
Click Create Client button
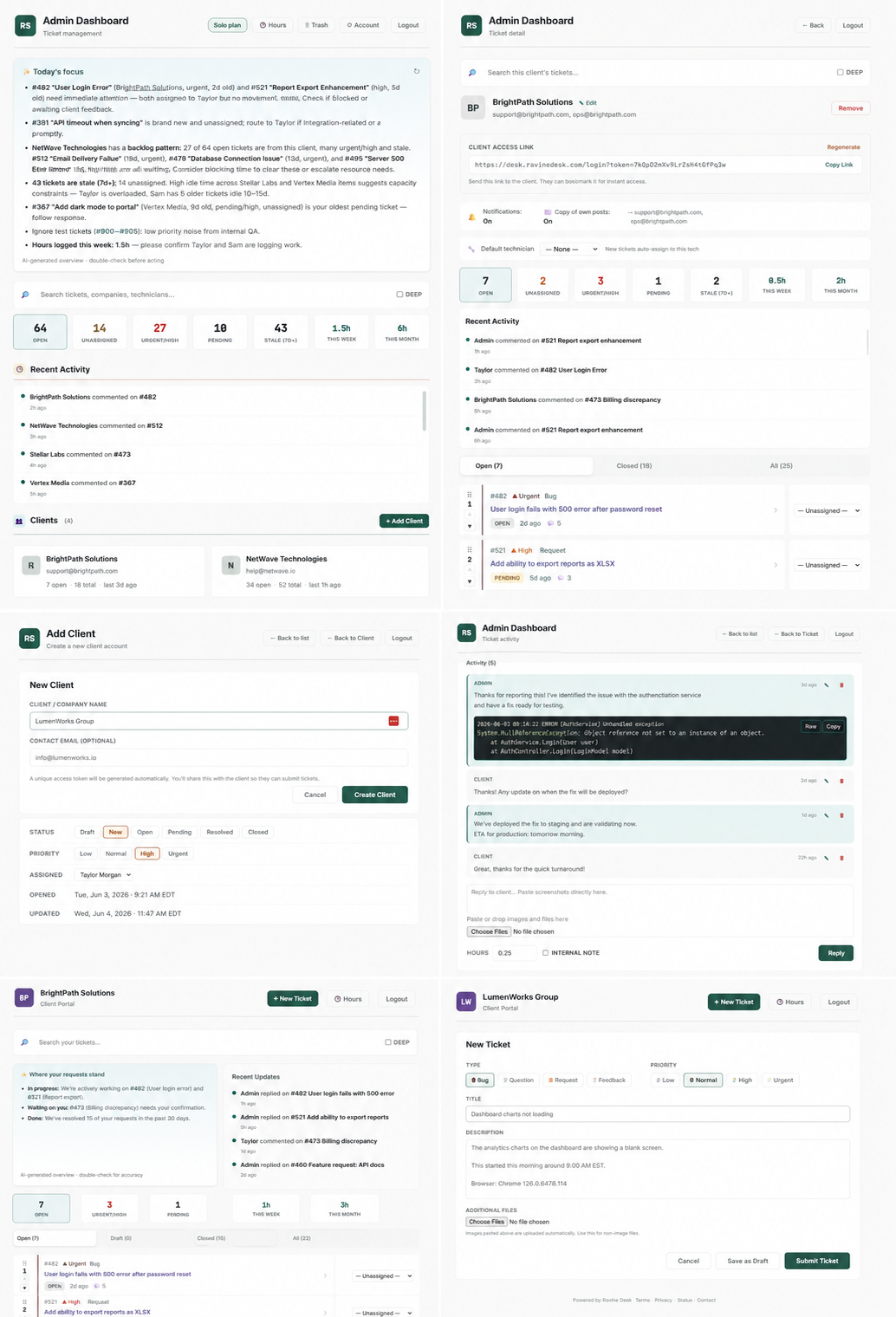tap(374, 795)
